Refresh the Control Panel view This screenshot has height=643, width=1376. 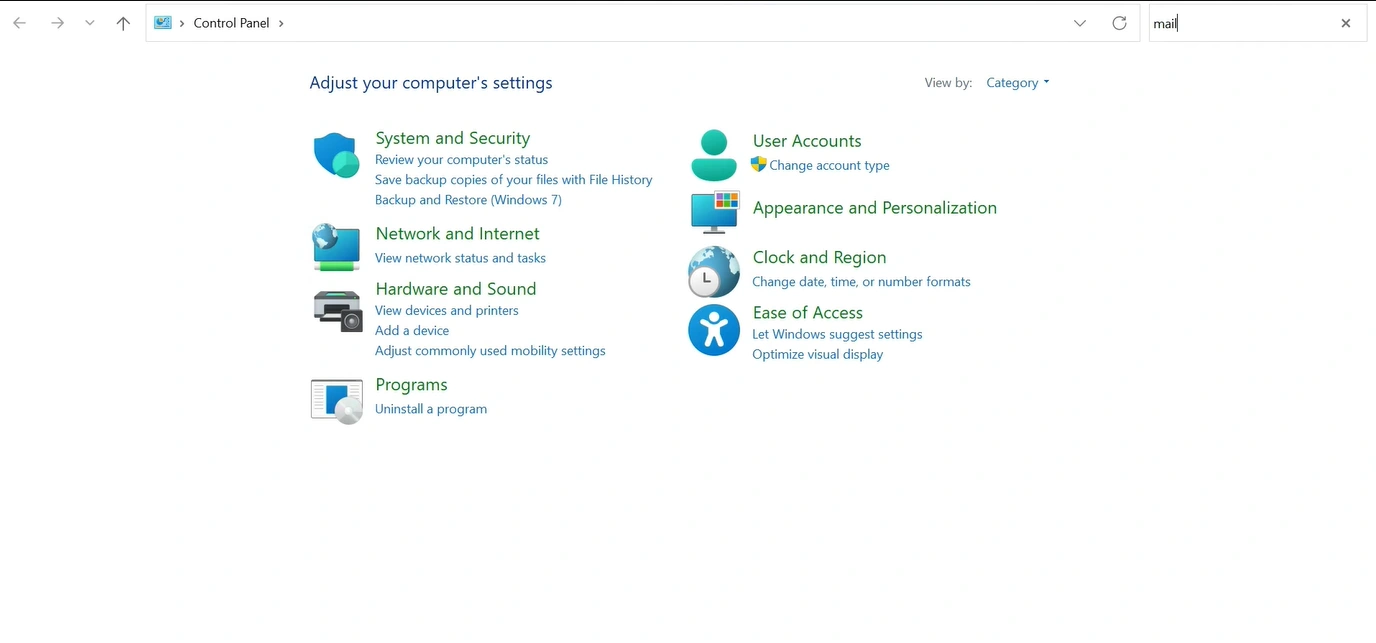pos(1119,23)
